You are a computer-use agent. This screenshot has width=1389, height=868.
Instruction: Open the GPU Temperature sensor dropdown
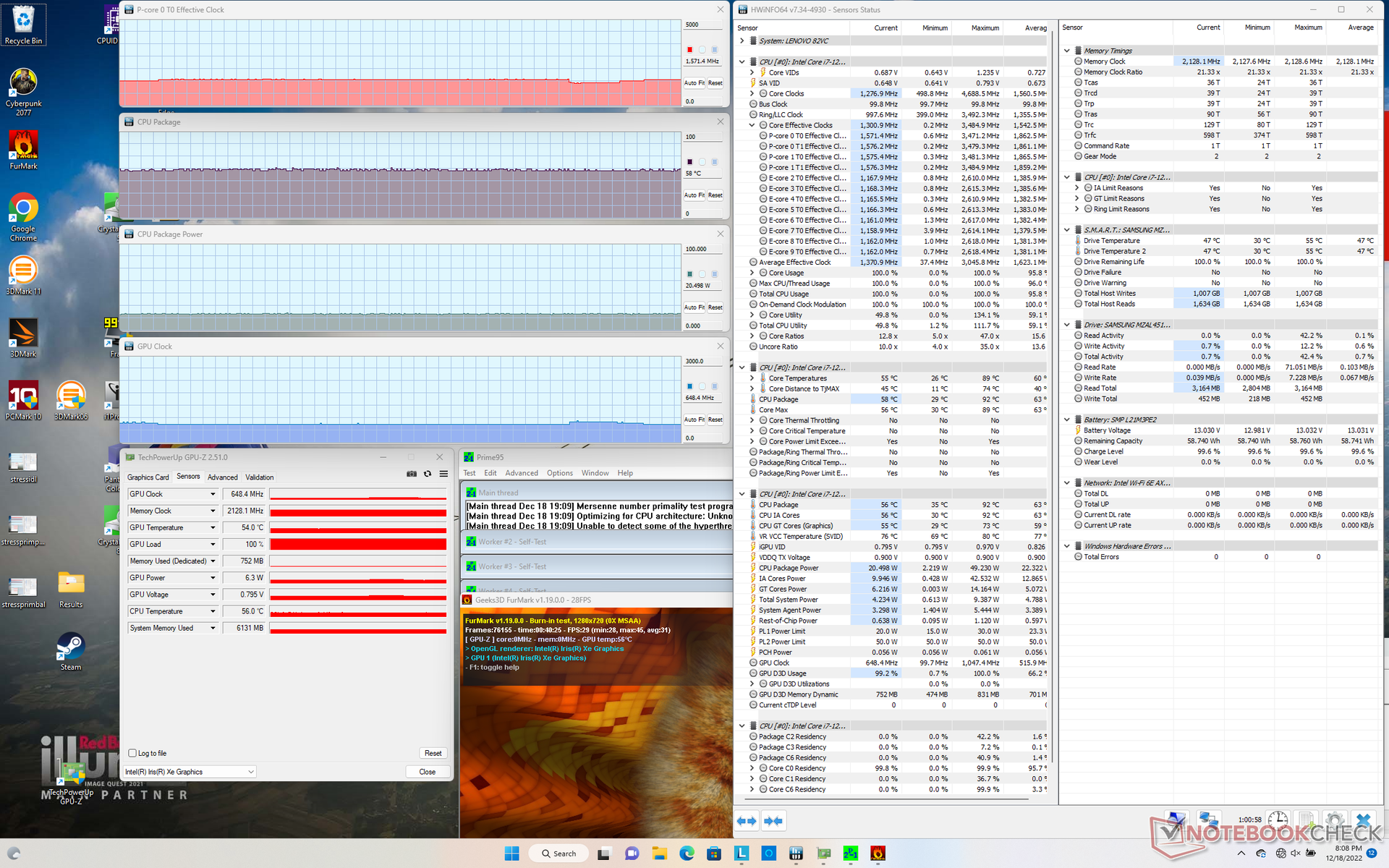[213, 528]
